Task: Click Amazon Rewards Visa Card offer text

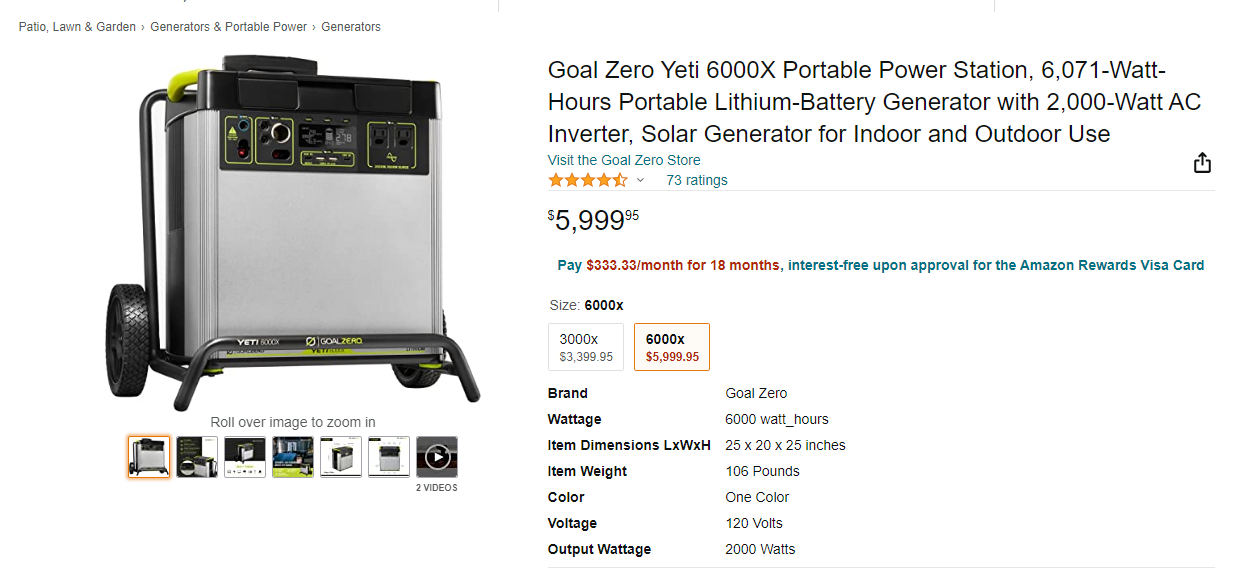Action: pyautogui.click(x=1112, y=265)
